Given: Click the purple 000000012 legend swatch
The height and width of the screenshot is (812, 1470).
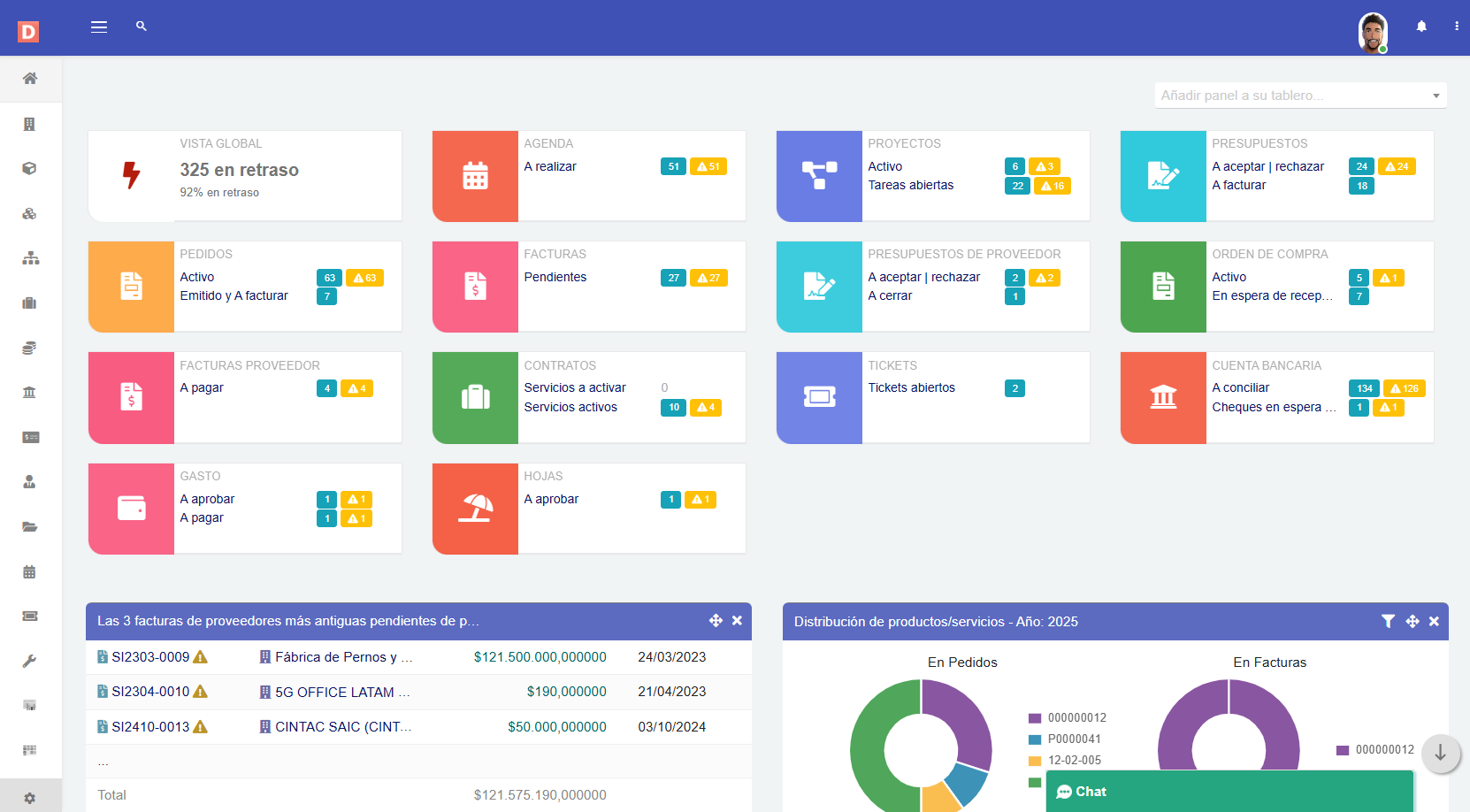Looking at the screenshot, I should click(1033, 717).
